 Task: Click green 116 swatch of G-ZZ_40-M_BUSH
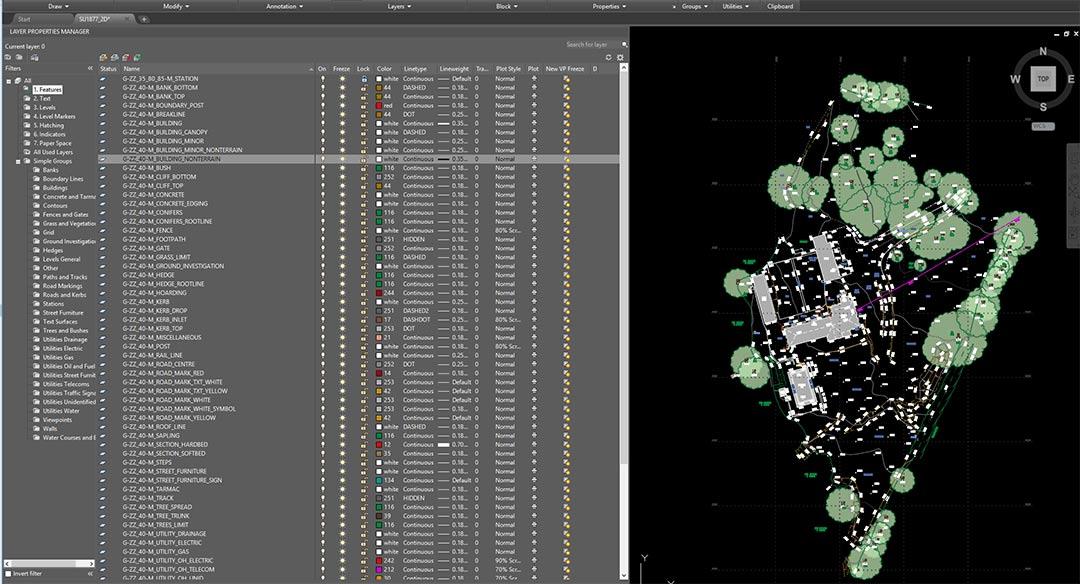point(378,168)
